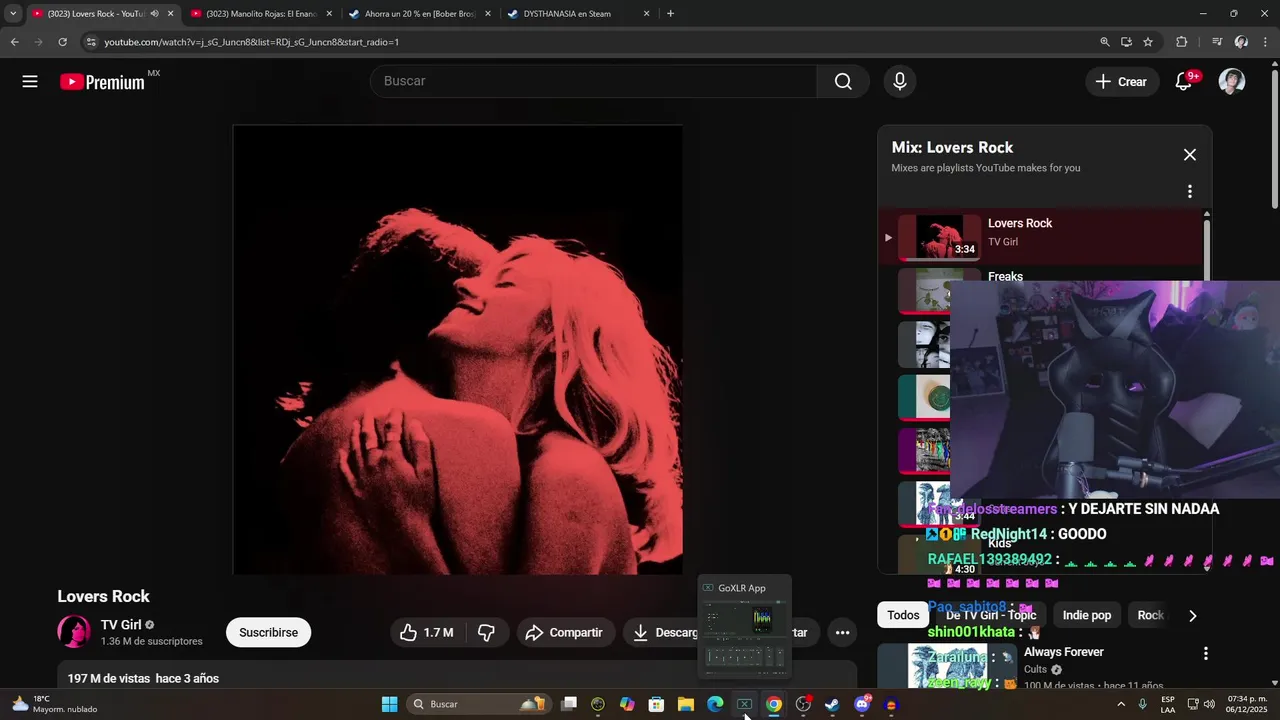Viewport: 1280px width, 720px height.
Task: Mute the Lovers Rock tab audio
Action: [x=154, y=14]
